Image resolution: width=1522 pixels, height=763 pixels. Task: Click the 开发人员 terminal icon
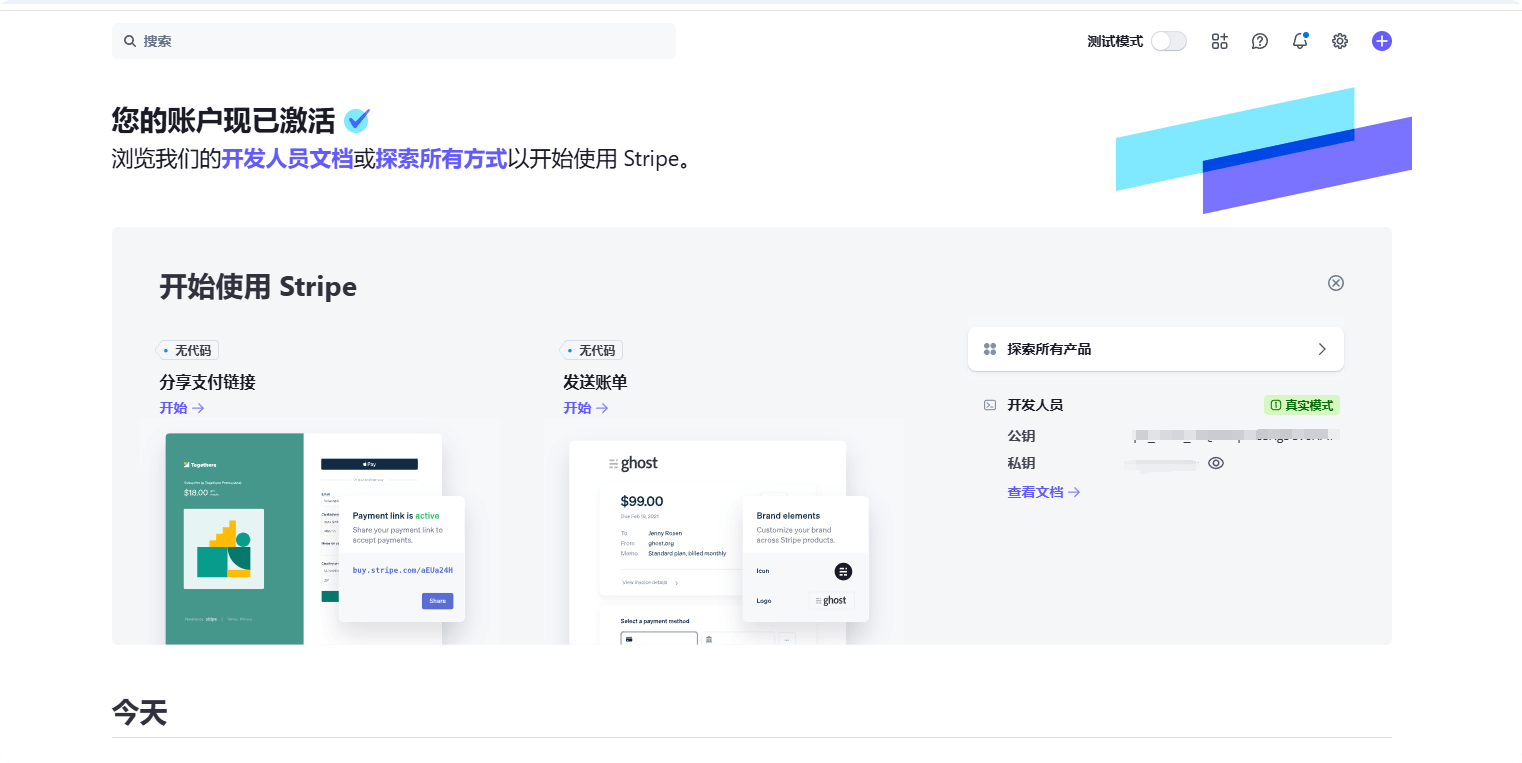coord(988,405)
